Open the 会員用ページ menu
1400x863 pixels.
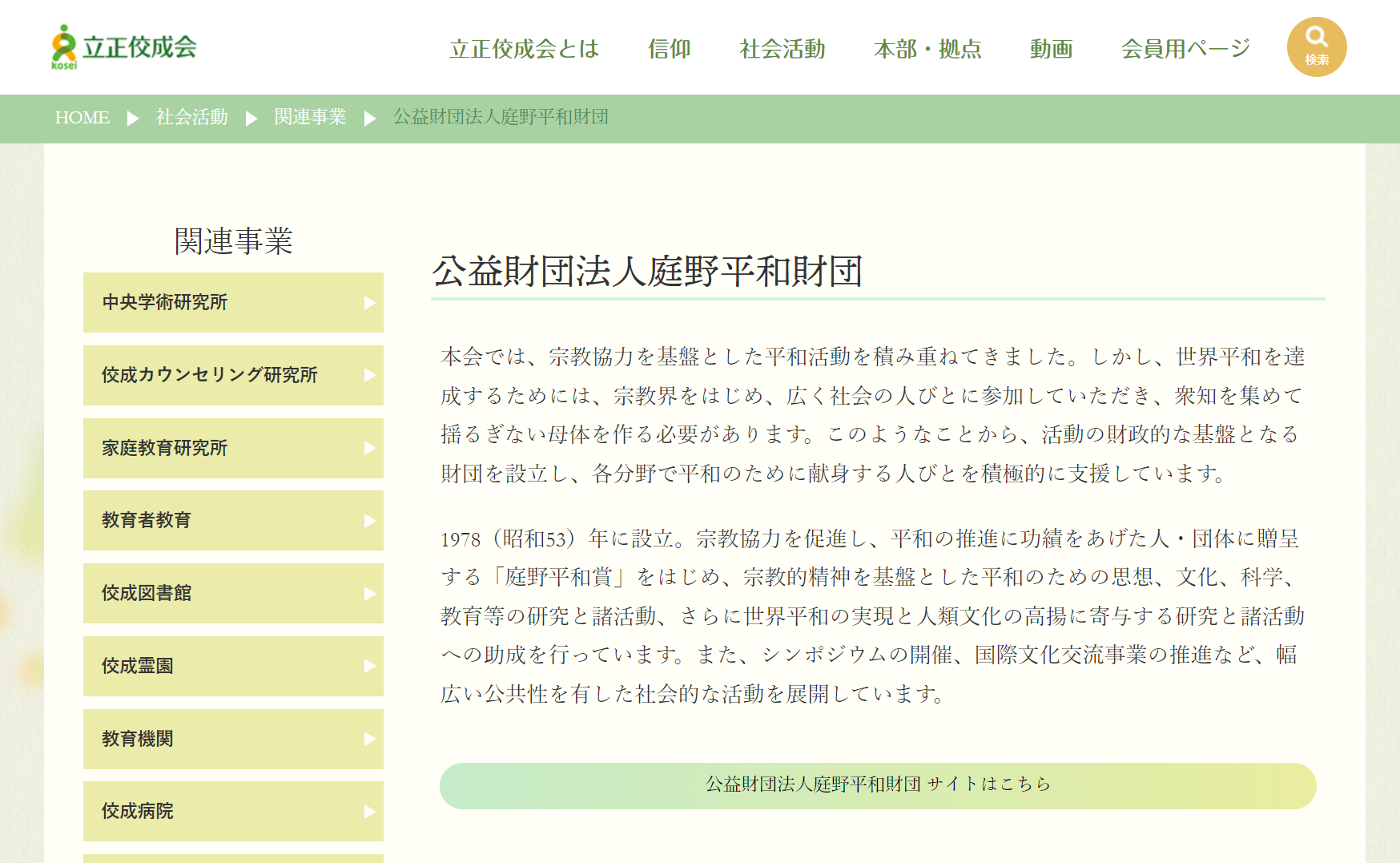click(x=1185, y=49)
